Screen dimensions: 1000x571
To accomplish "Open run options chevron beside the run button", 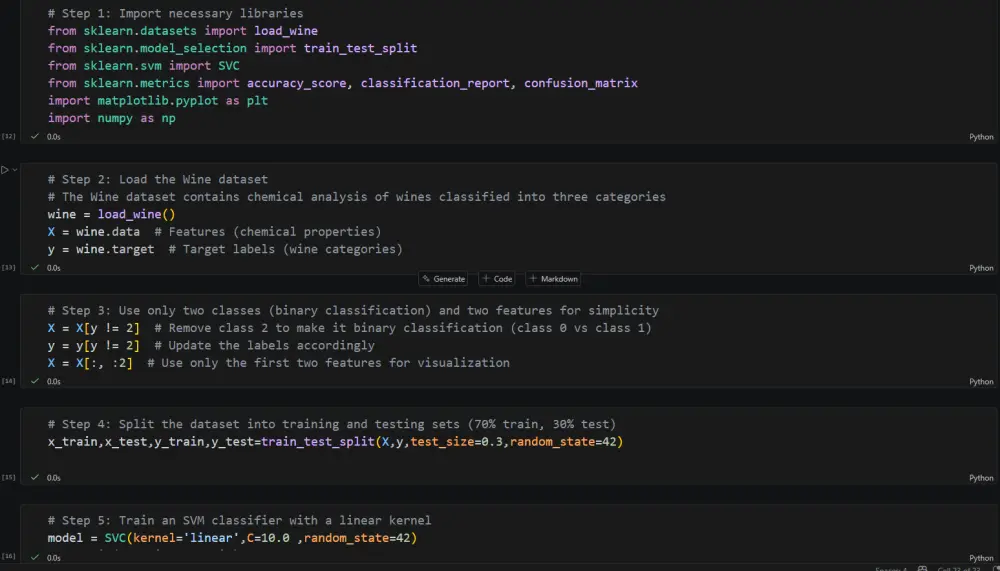I will pos(15,170).
